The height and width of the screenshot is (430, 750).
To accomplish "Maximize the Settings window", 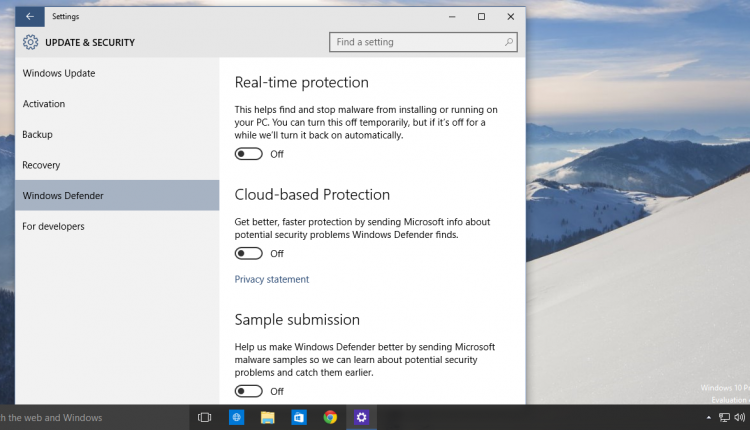I will (481, 16).
